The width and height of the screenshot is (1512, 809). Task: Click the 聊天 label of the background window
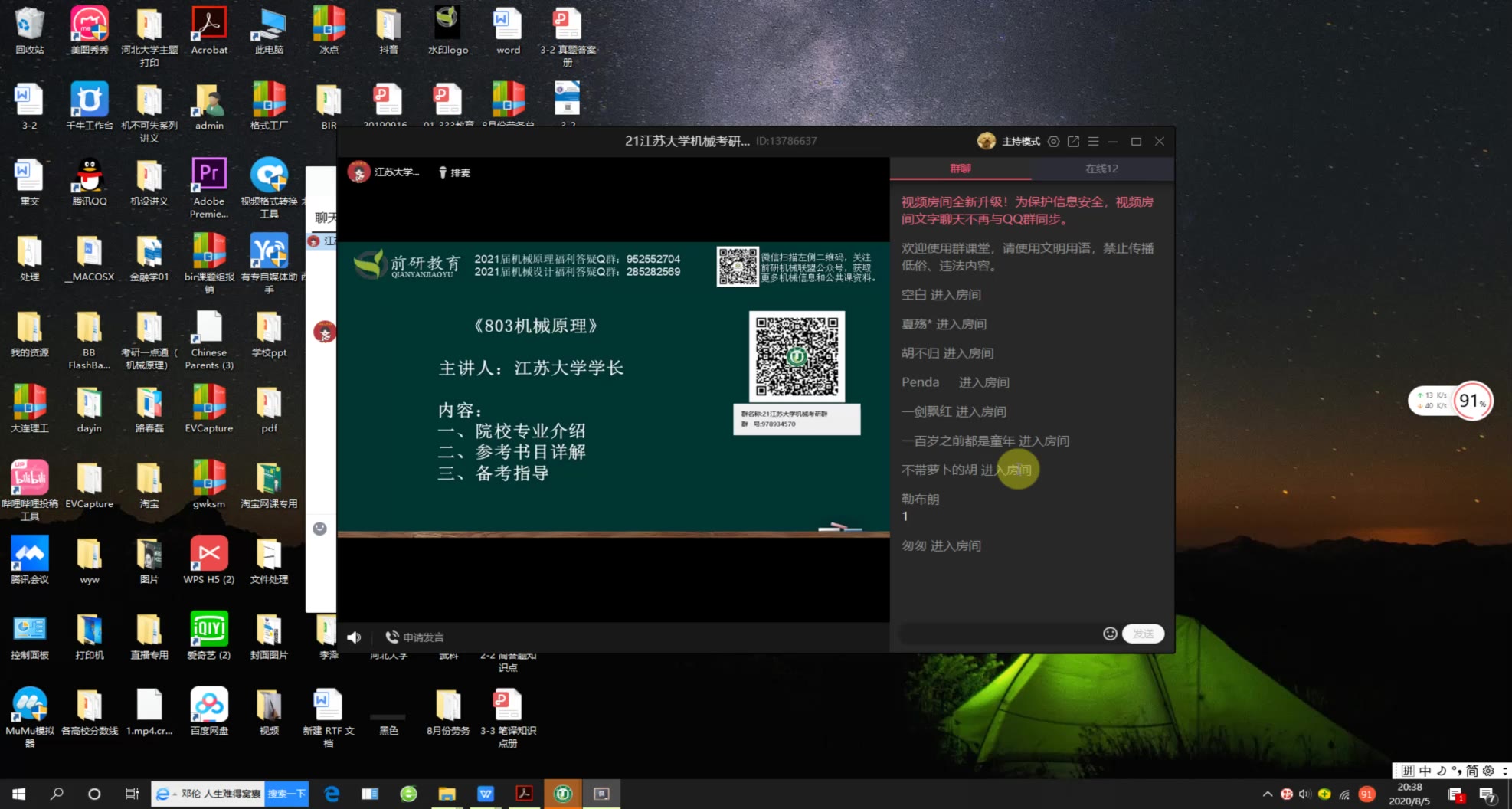[326, 218]
